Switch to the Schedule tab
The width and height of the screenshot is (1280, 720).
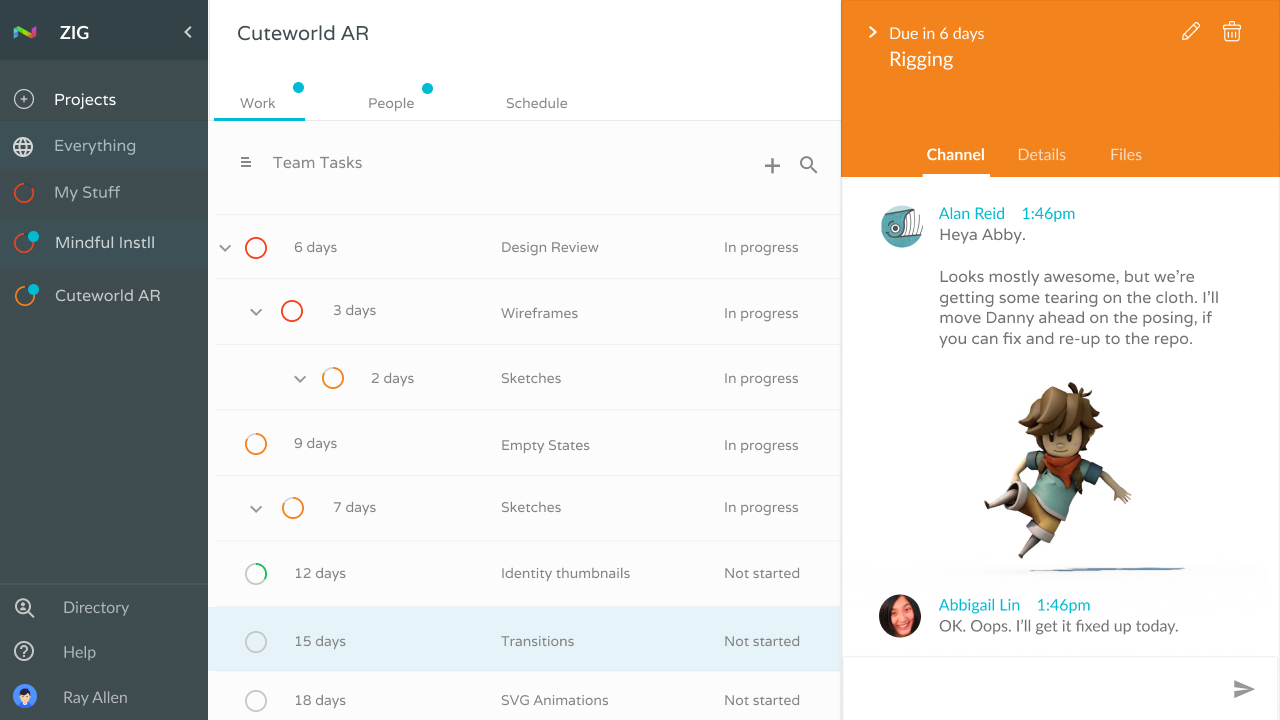[536, 103]
